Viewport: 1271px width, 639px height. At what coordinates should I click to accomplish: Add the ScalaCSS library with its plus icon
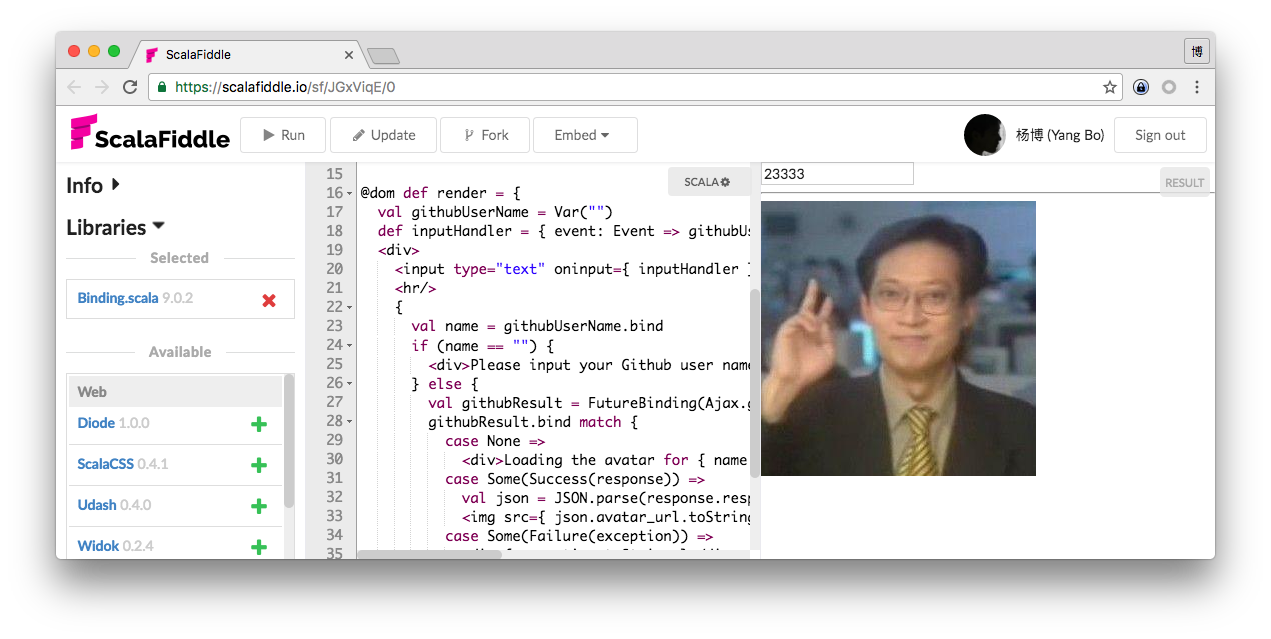point(259,464)
